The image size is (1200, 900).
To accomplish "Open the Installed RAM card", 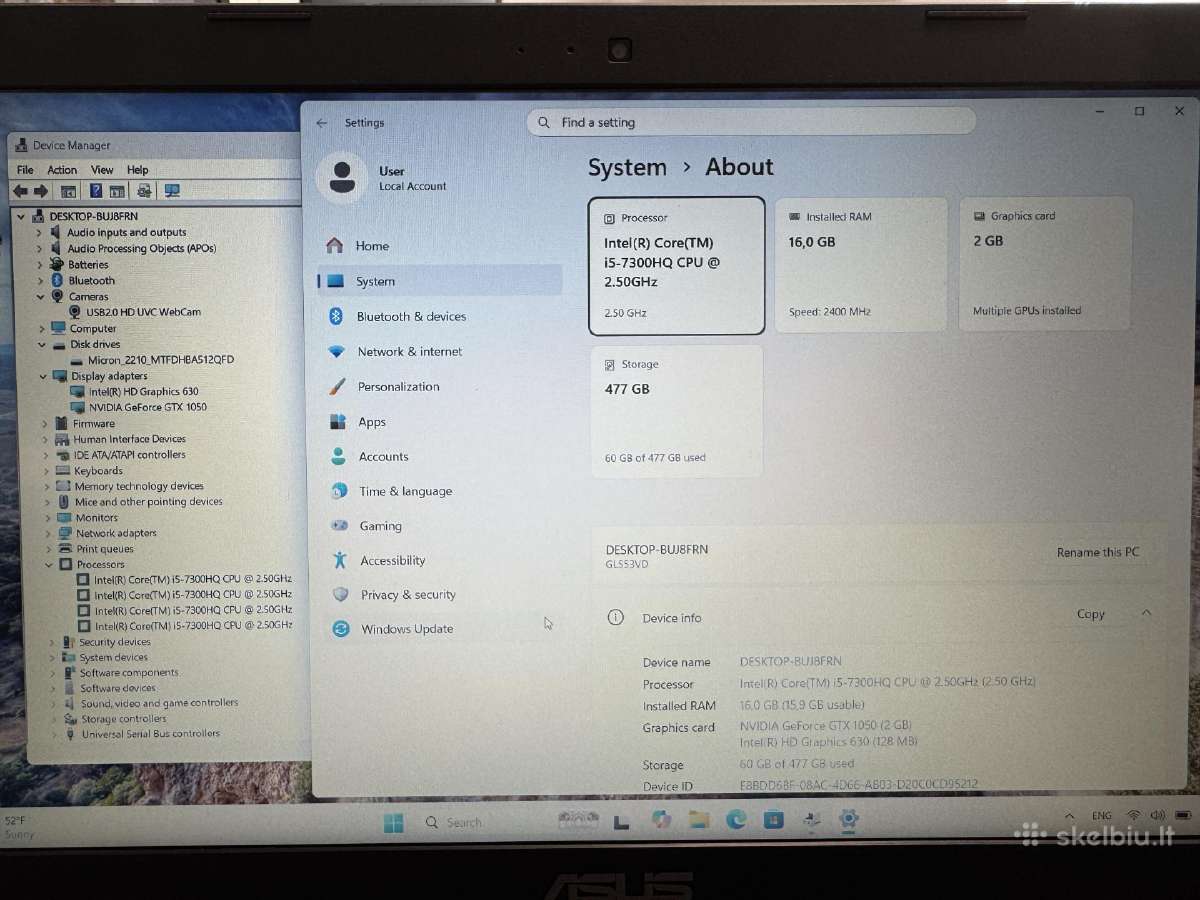I will [861, 264].
